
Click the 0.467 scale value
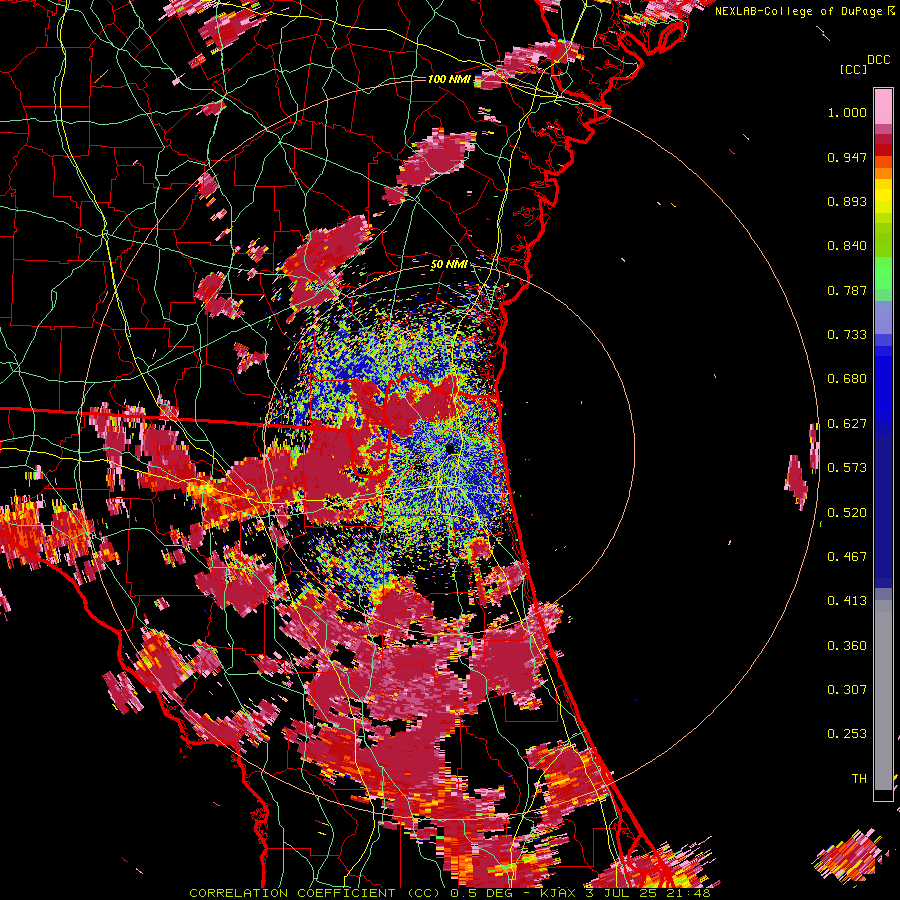[x=847, y=557]
